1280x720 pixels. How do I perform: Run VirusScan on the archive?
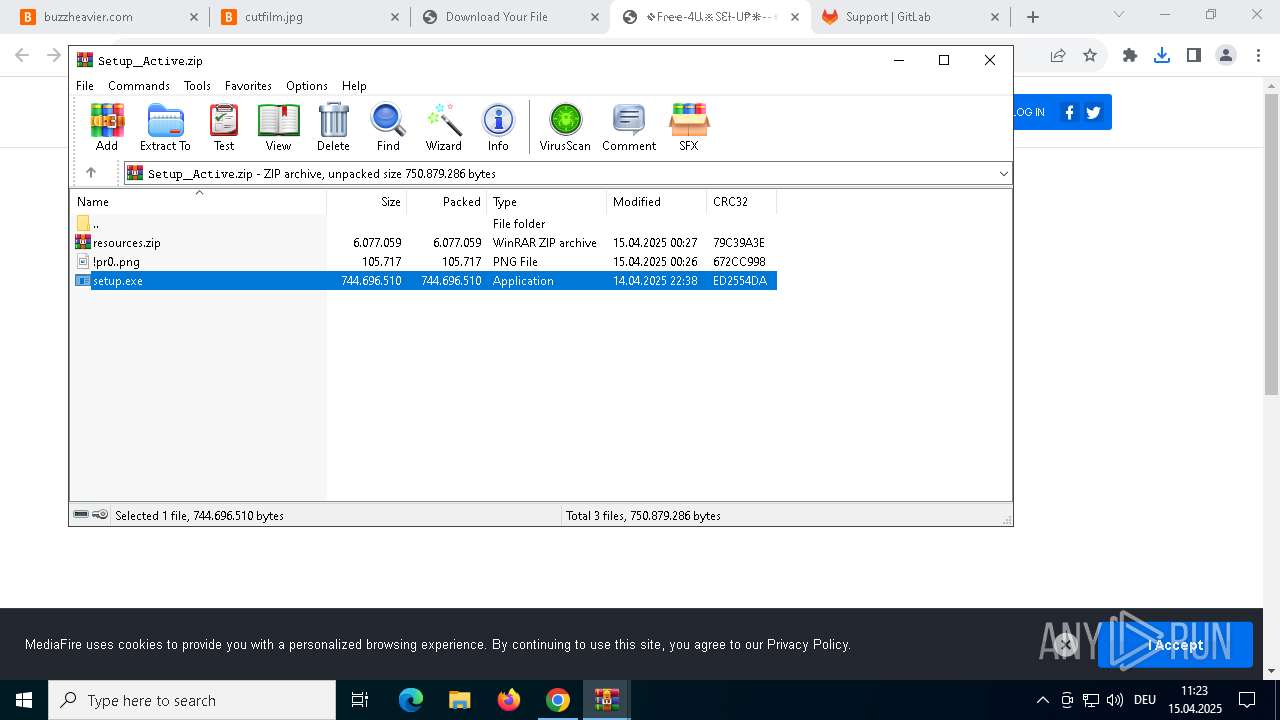pyautogui.click(x=565, y=127)
